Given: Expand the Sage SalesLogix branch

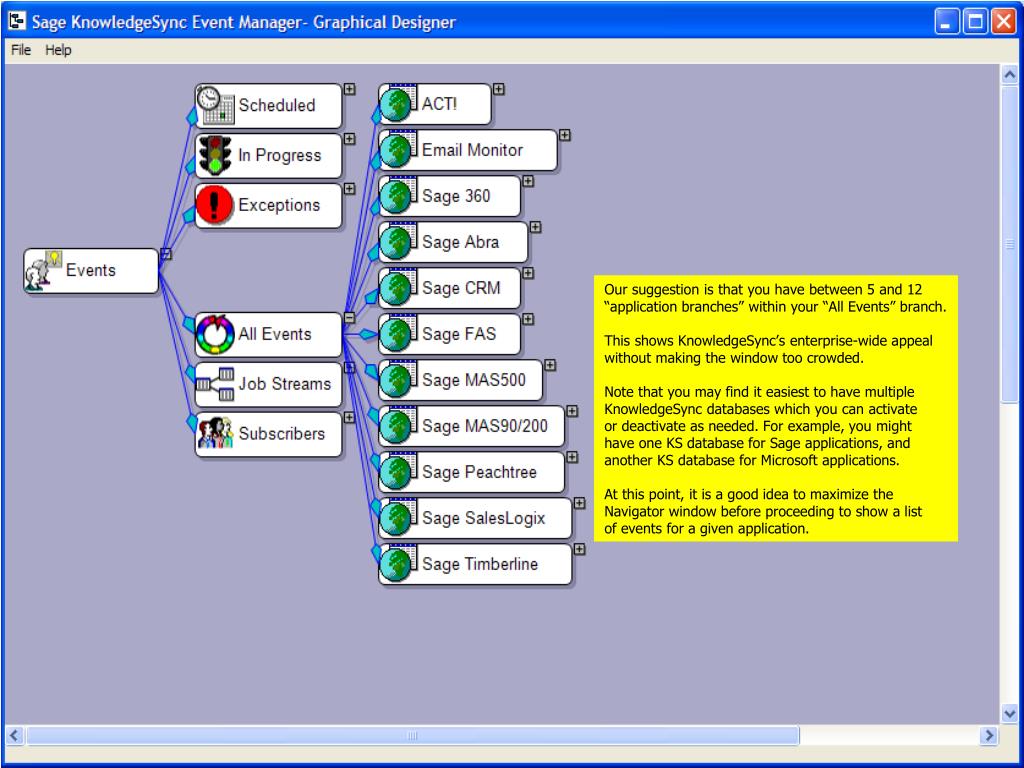Looking at the screenshot, I should pyautogui.click(x=579, y=504).
